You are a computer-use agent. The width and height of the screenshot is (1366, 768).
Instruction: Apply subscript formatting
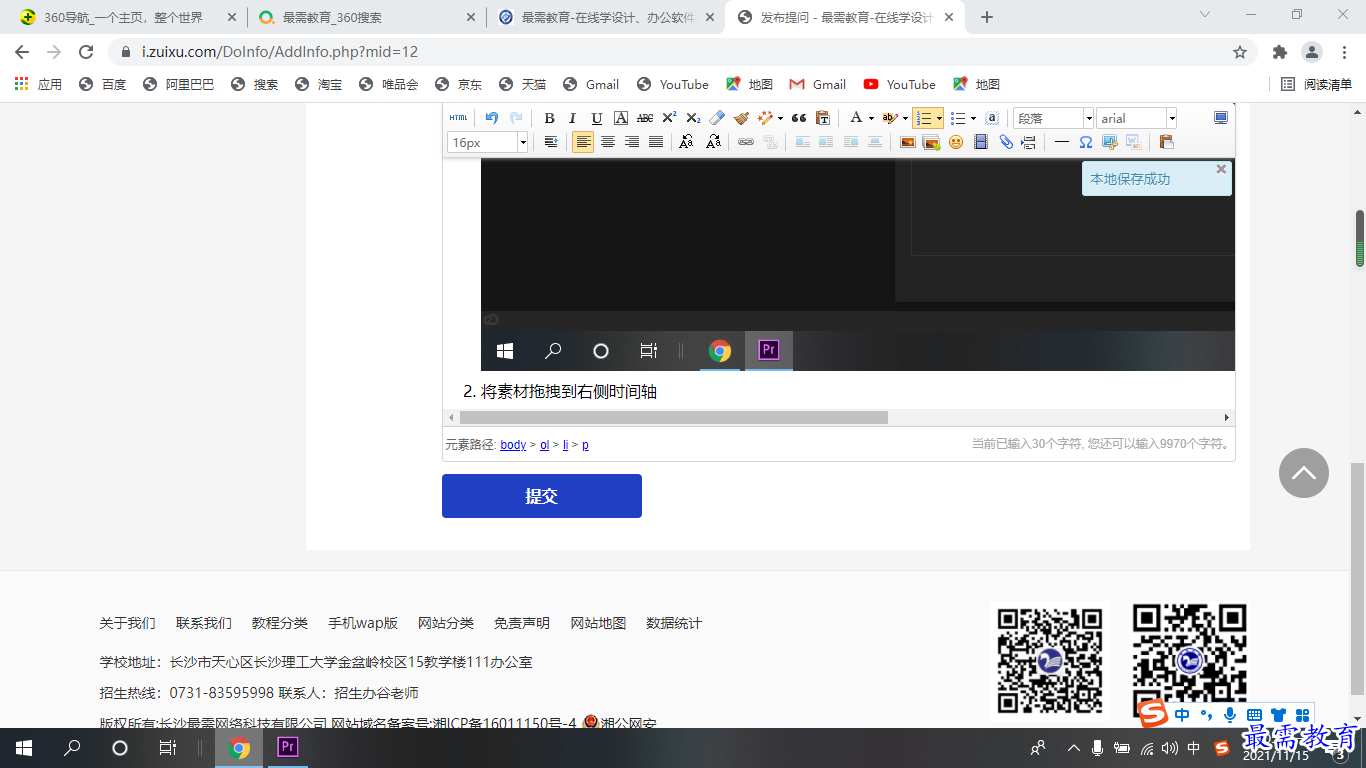click(x=693, y=118)
